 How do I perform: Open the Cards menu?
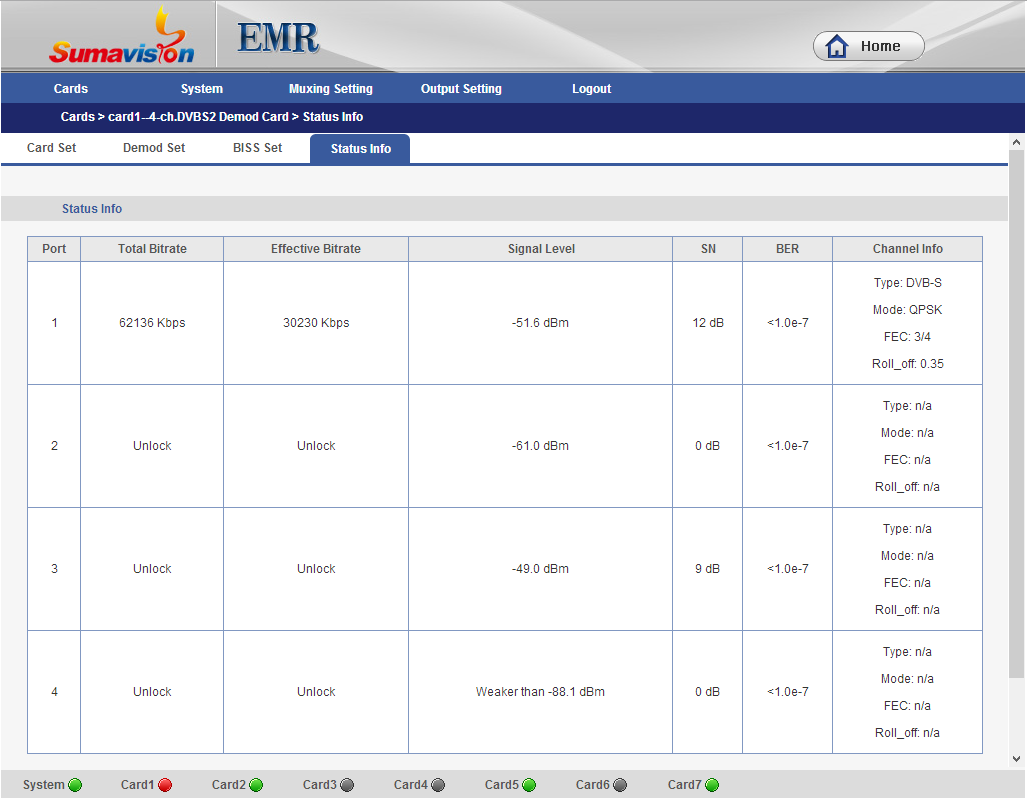coord(71,88)
